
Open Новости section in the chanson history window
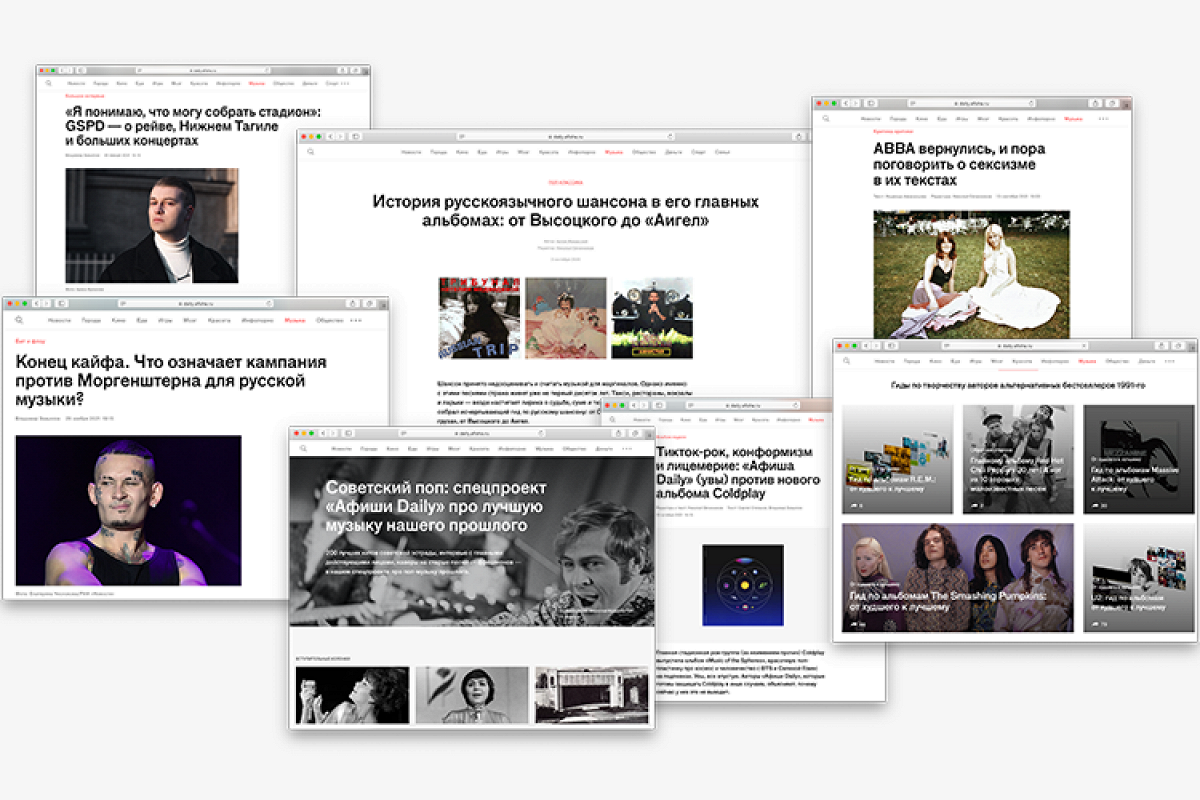(x=411, y=152)
